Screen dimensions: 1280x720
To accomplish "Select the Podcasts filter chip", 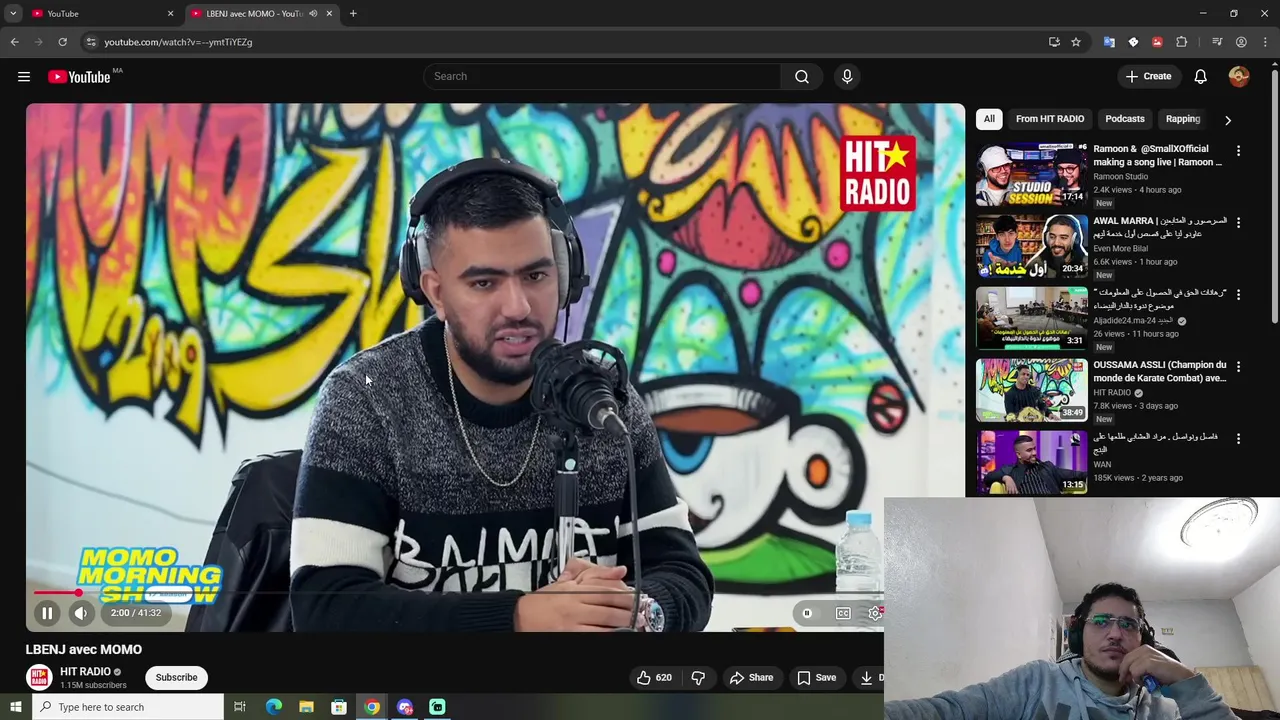I will [1125, 119].
